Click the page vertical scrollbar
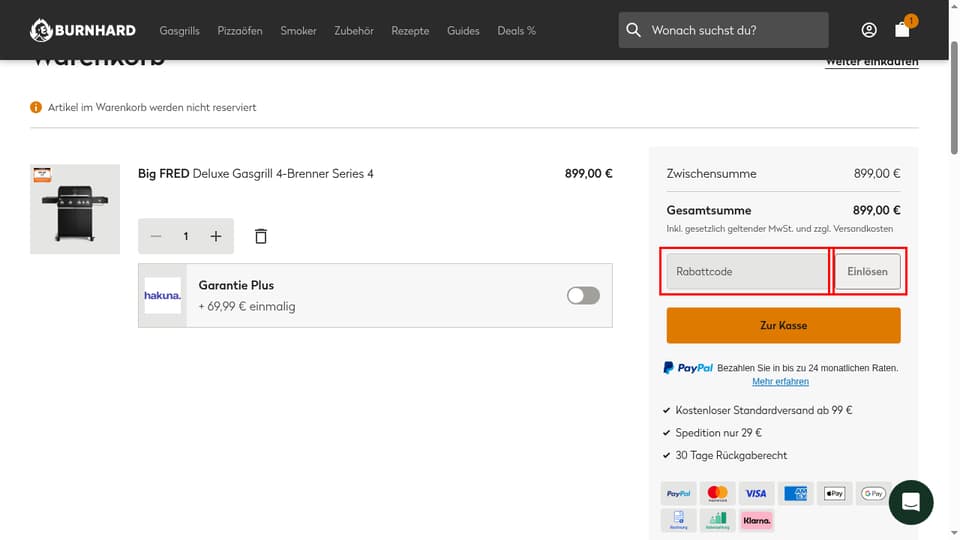The image size is (960, 540). pyautogui.click(x=954, y=98)
